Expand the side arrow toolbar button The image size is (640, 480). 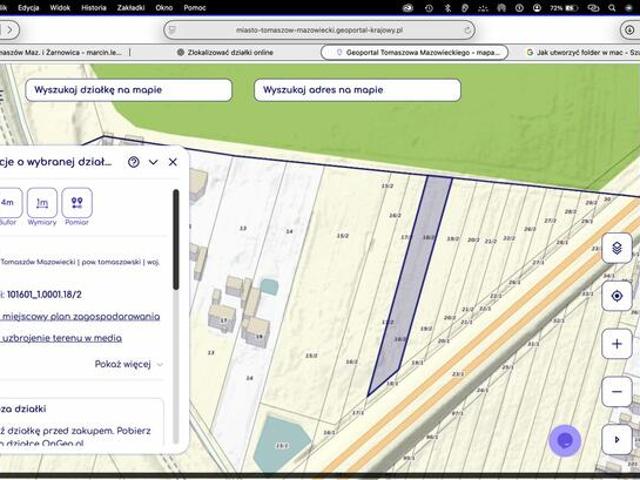pyautogui.click(x=617, y=439)
